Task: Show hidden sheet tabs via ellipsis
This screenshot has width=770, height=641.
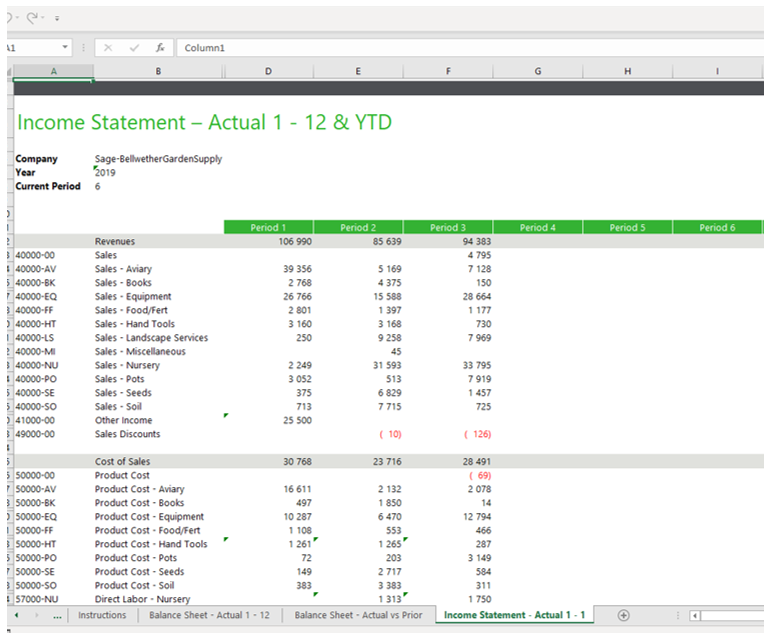Action: click(x=57, y=615)
